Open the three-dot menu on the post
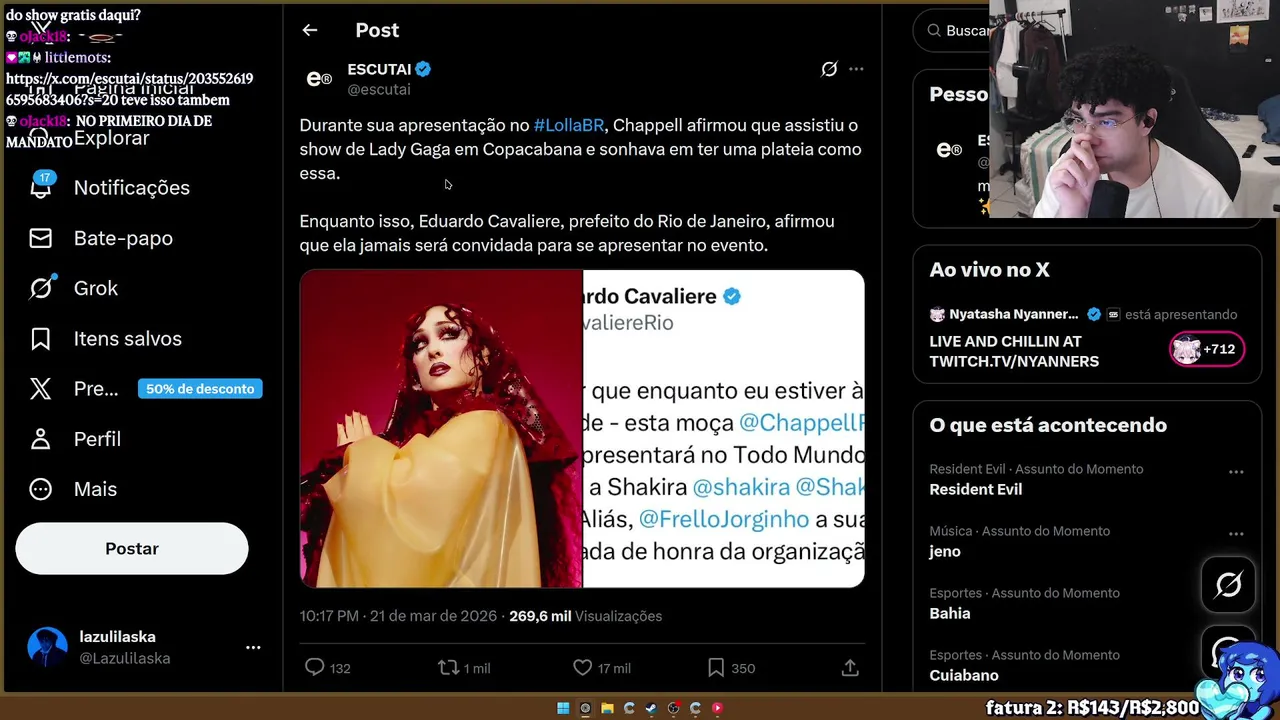This screenshot has width=1280, height=720. coord(856,69)
